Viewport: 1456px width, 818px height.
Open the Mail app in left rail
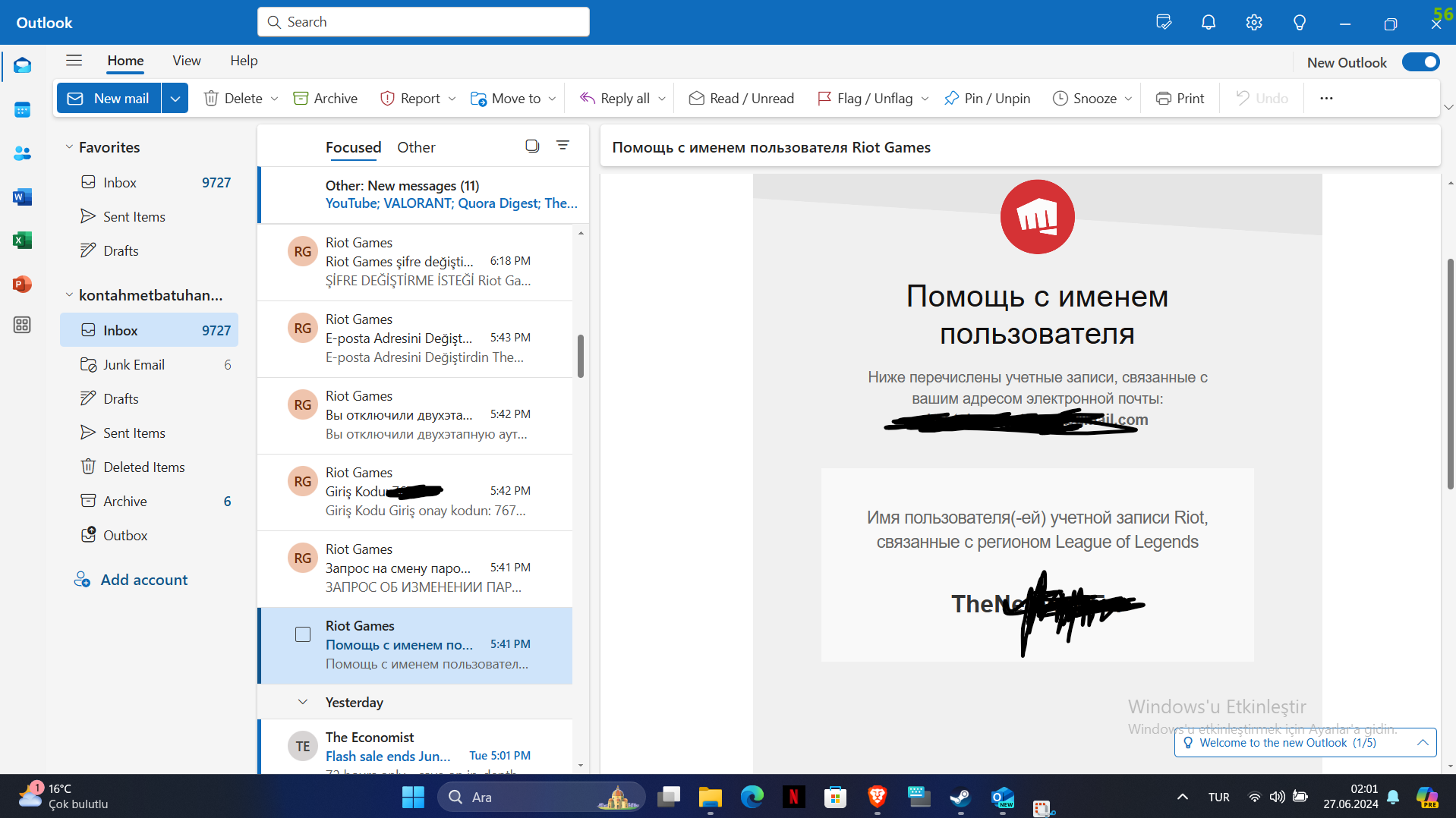22,66
